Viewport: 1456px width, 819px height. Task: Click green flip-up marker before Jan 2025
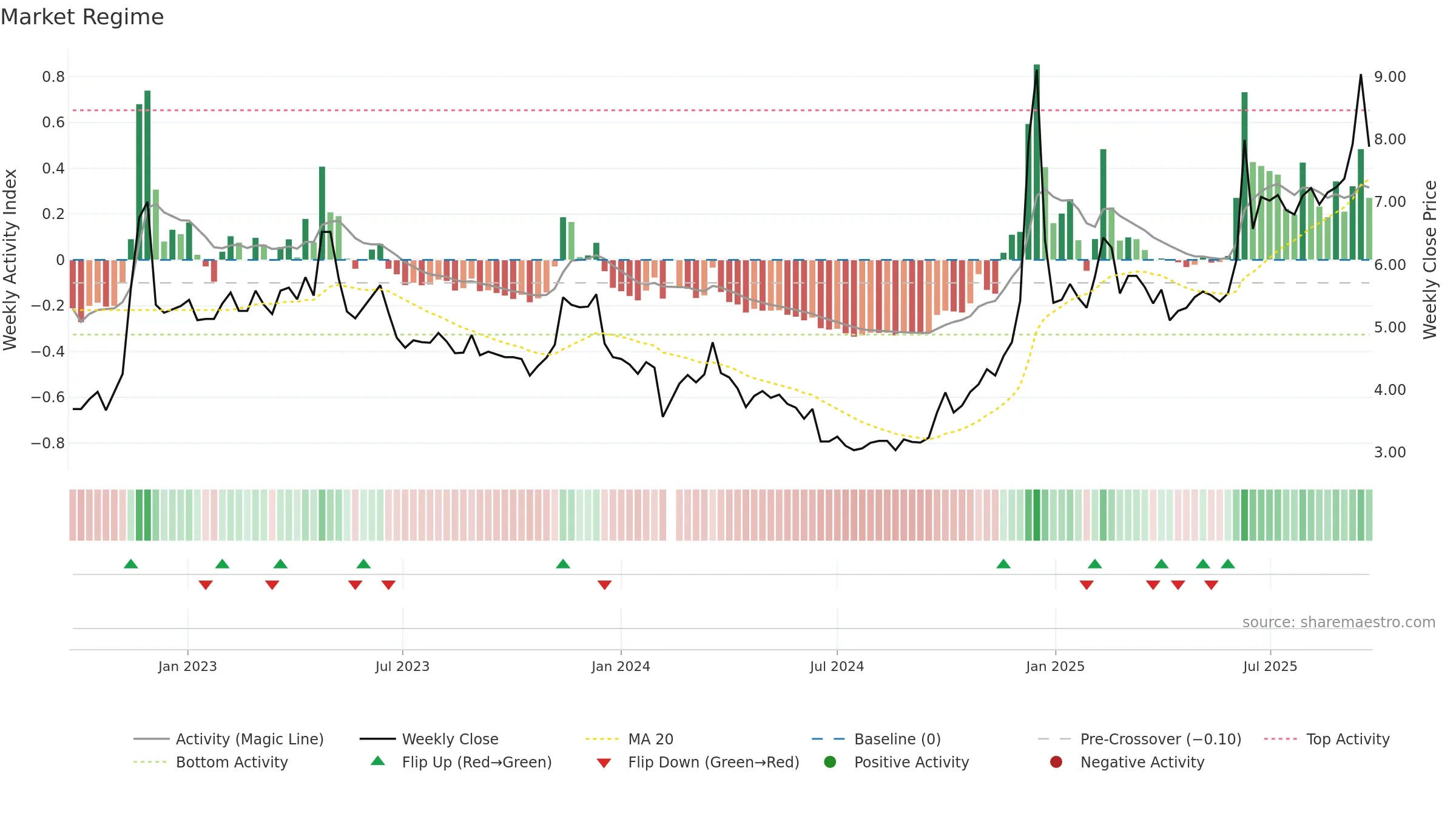(x=1003, y=564)
